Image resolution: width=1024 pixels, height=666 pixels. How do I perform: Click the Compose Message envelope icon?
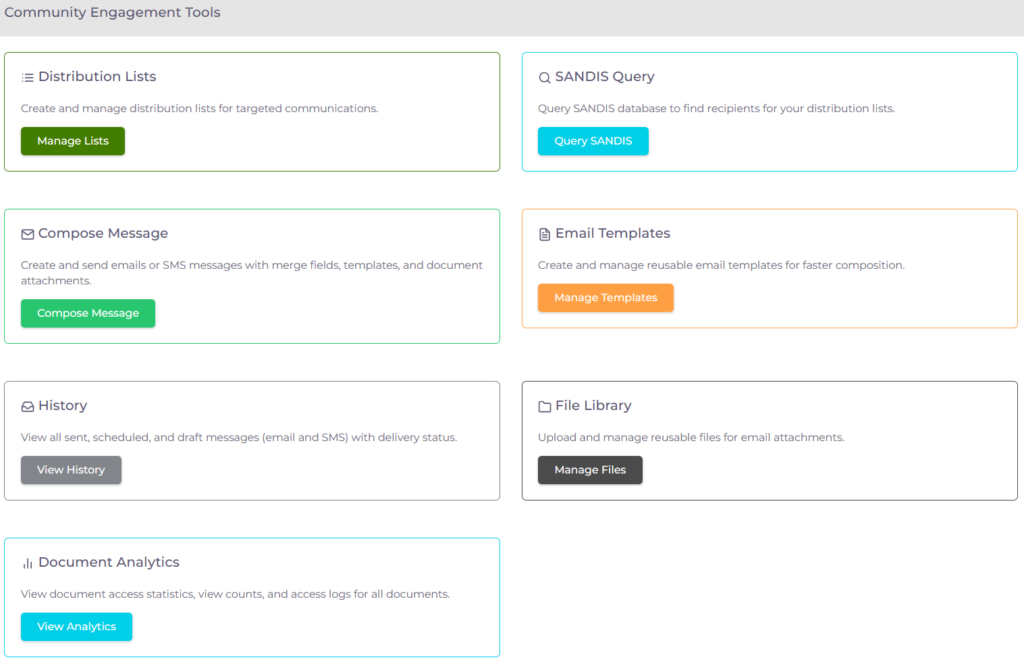pos(27,234)
